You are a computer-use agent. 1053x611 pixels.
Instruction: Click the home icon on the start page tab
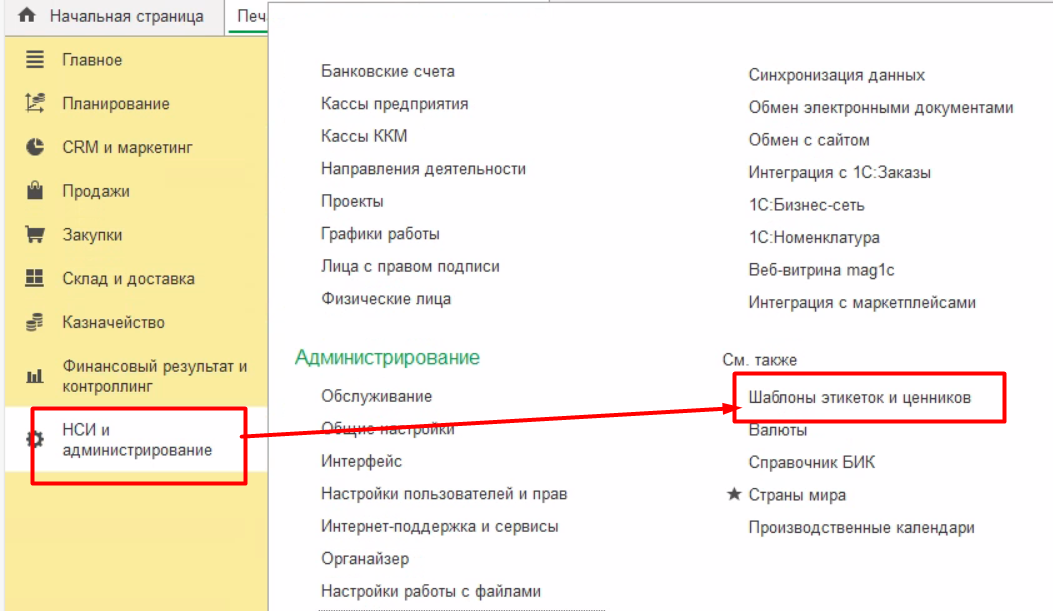27,16
